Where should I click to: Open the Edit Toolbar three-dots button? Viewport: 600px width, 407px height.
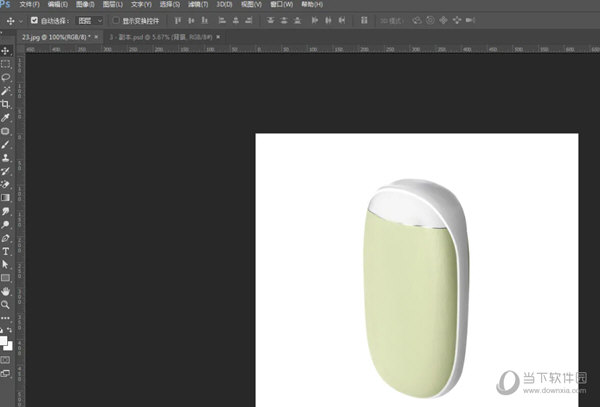[x=5, y=318]
